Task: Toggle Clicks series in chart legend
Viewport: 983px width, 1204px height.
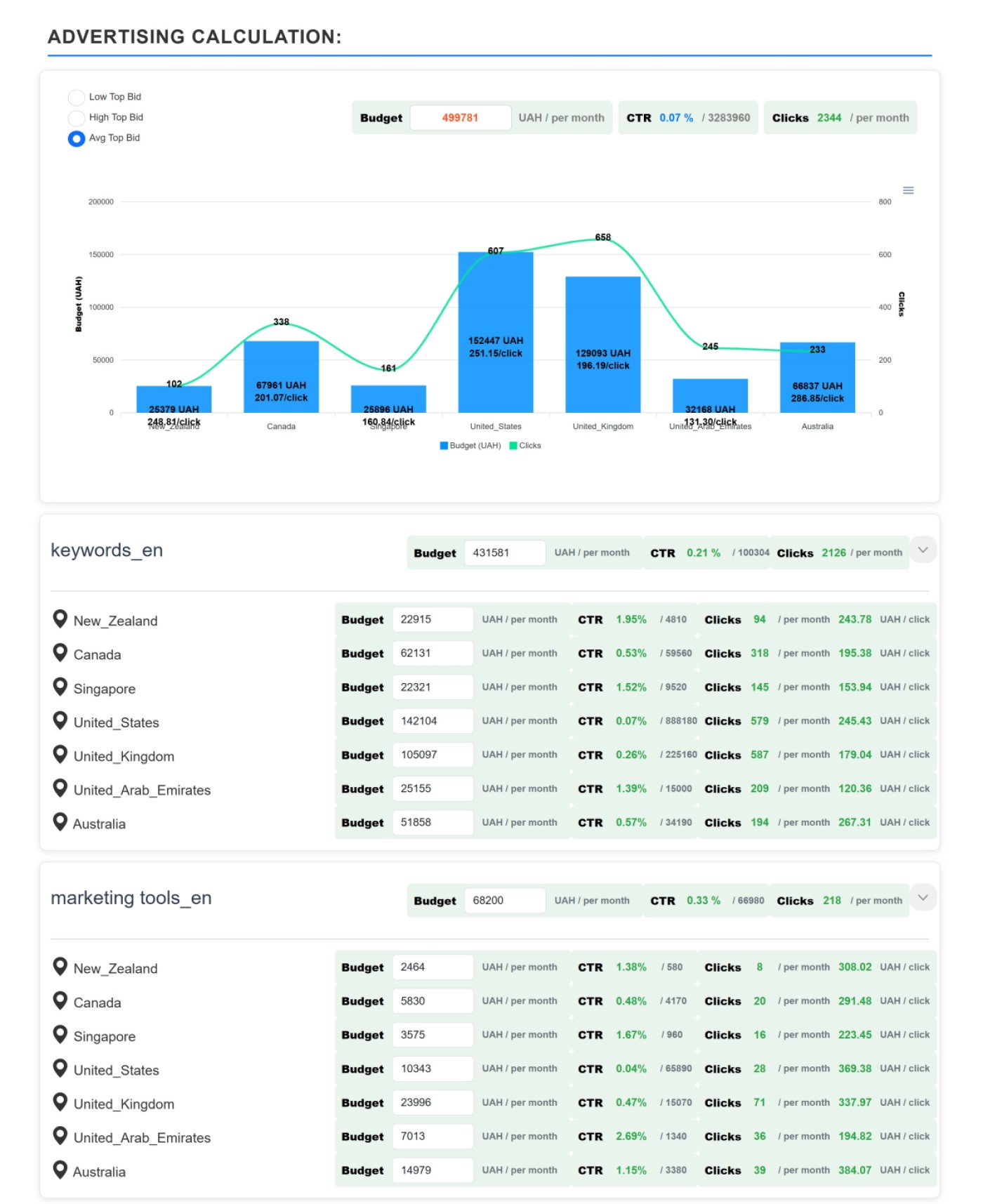Action: (x=525, y=446)
